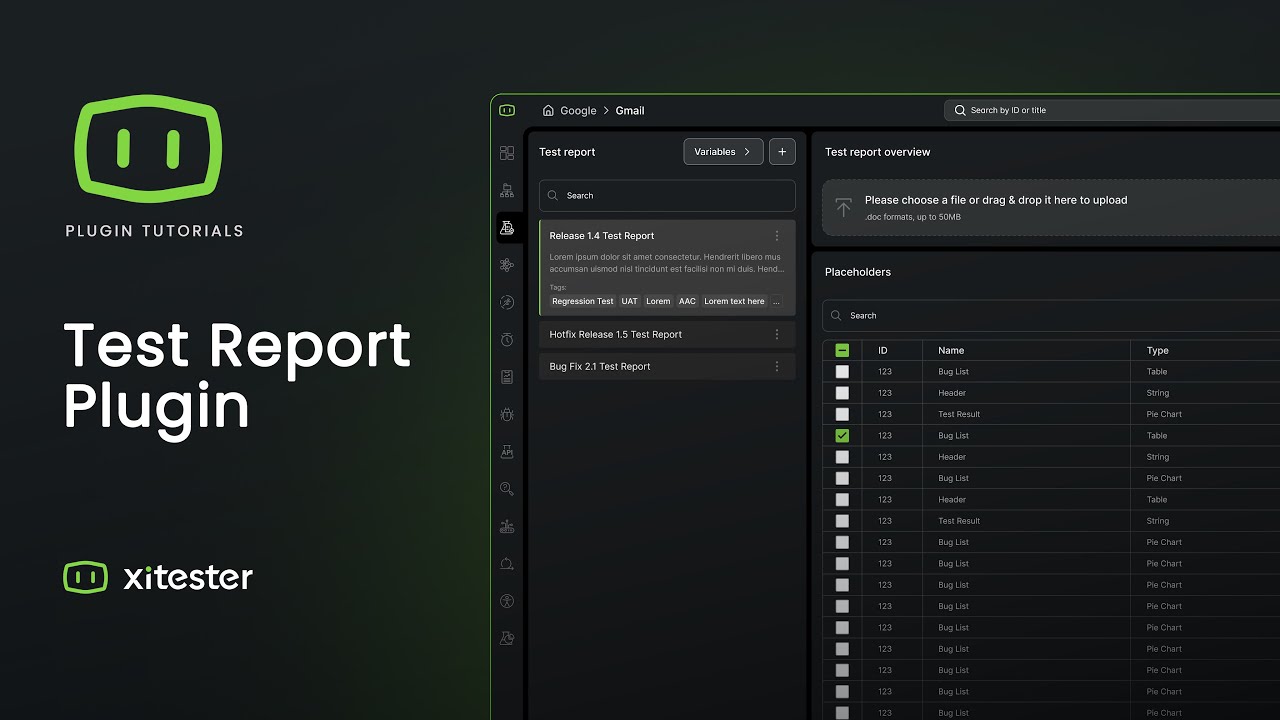
Task: Click Pie Chart type in first Test Result row
Action: pos(1164,414)
